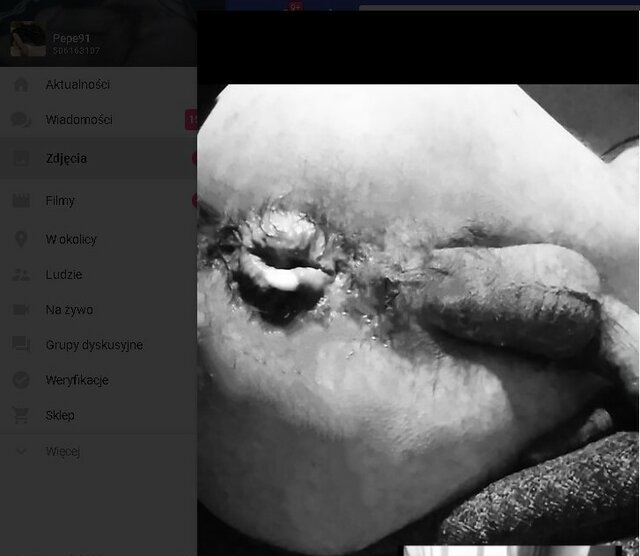640x556 pixels.
Task: Select the film icon for Filmy
Action: tap(20, 200)
